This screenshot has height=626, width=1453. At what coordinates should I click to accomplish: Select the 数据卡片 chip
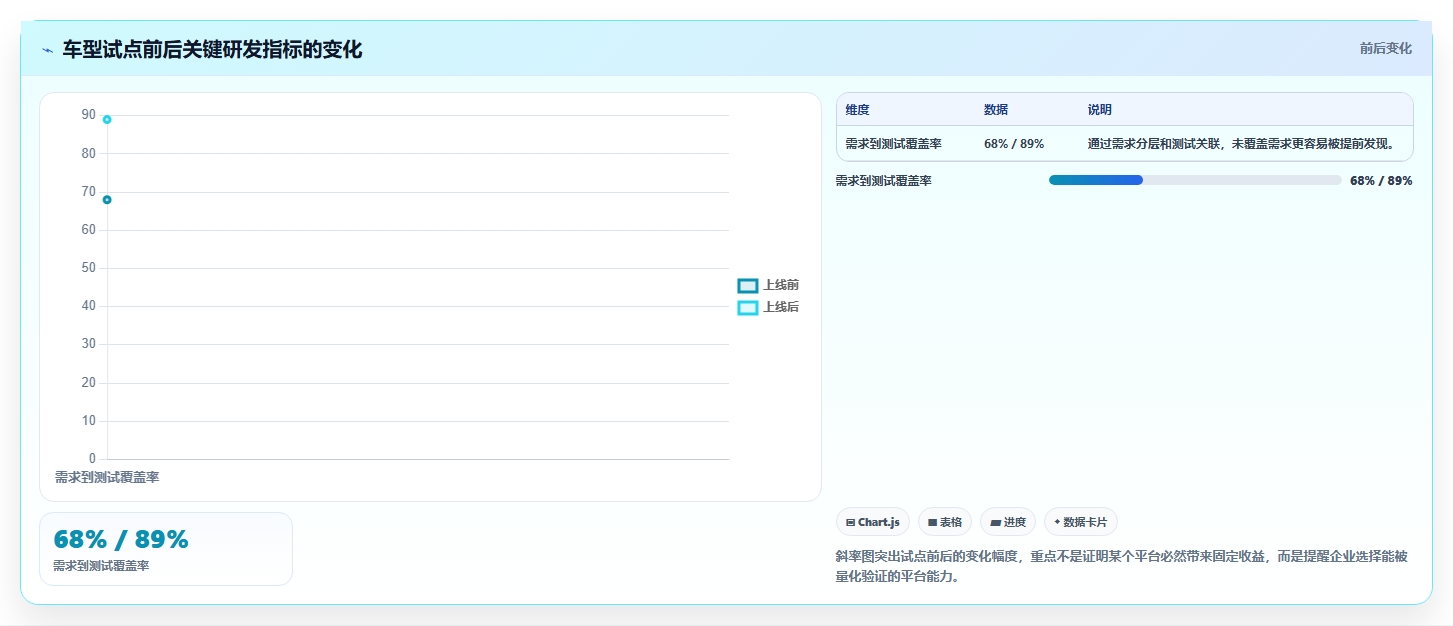click(x=1081, y=522)
